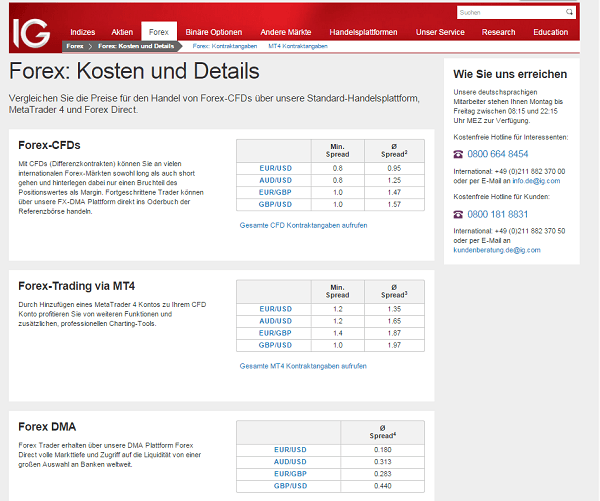This screenshot has width=600, height=501.
Task: Open the Handelsplattformen menu
Action: pos(363,32)
